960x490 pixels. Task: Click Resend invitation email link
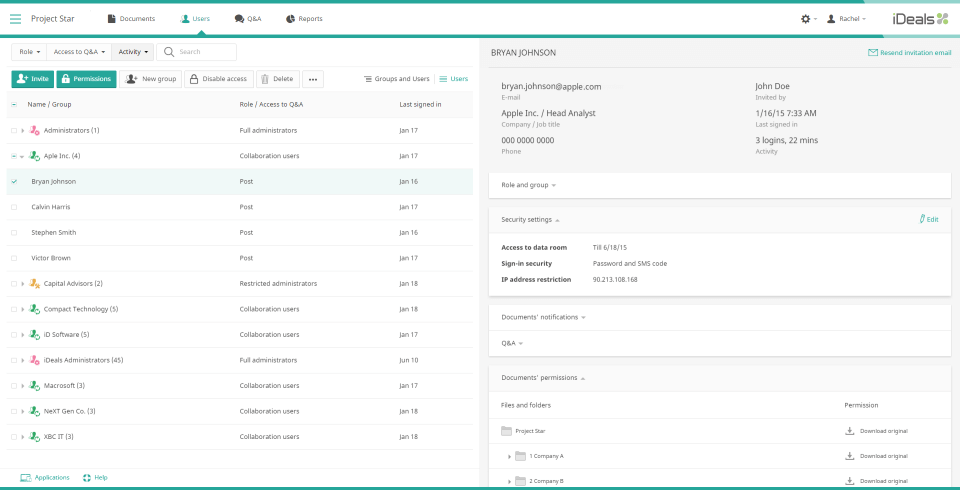[909, 52]
